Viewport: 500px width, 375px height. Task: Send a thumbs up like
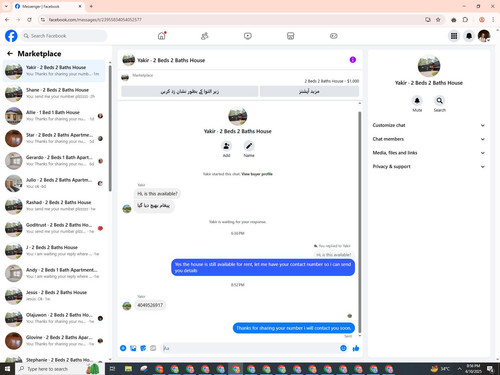(356, 348)
